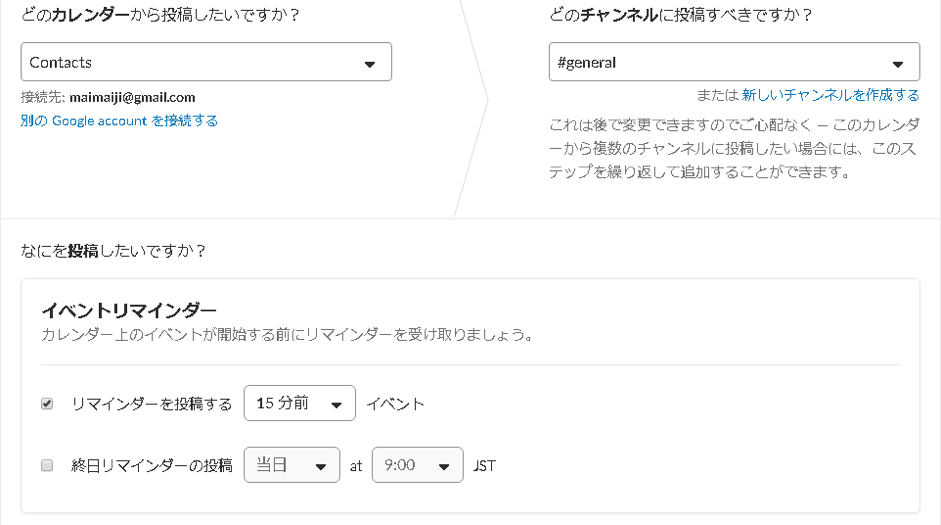Image resolution: width=941 pixels, height=525 pixels.
Task: Click the arrow icon beside 9:00
Action: 444,467
